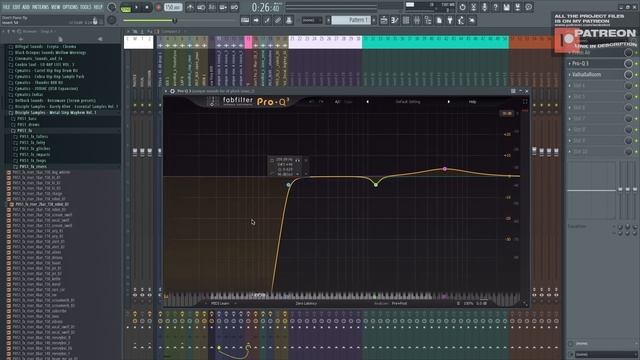Click arrow left of Pattern 1
640x360 pixels.
pos(328,20)
